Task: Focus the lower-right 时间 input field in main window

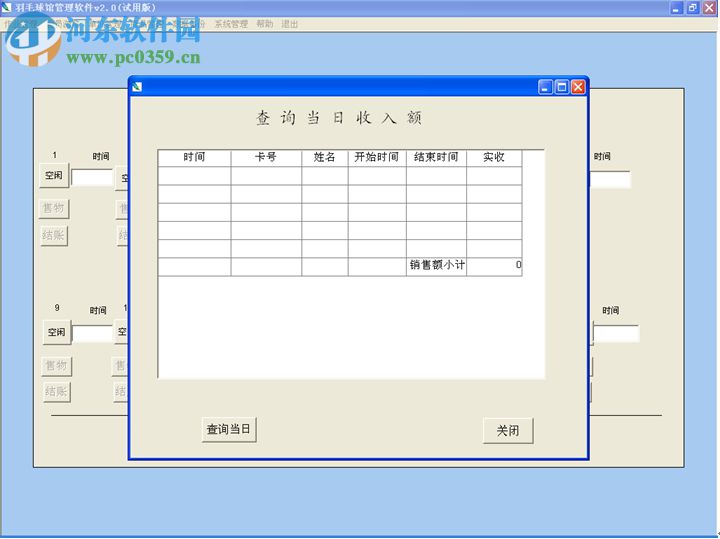Action: tap(616, 334)
